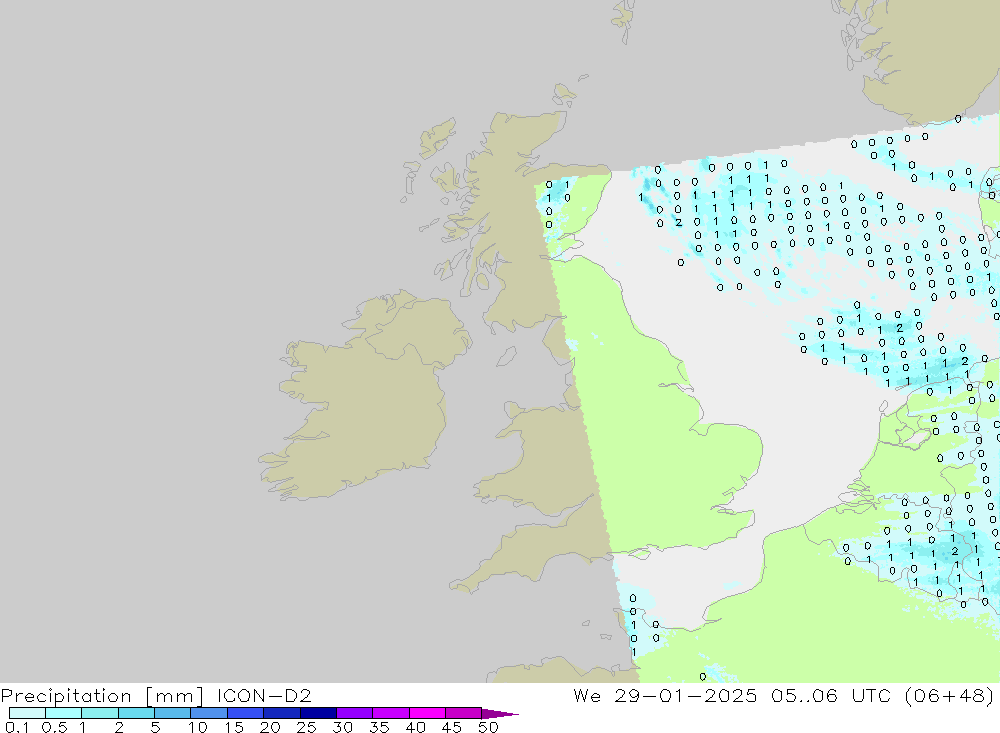
Task: Click the 10–15 mm legend color swatch
Action: [209, 713]
